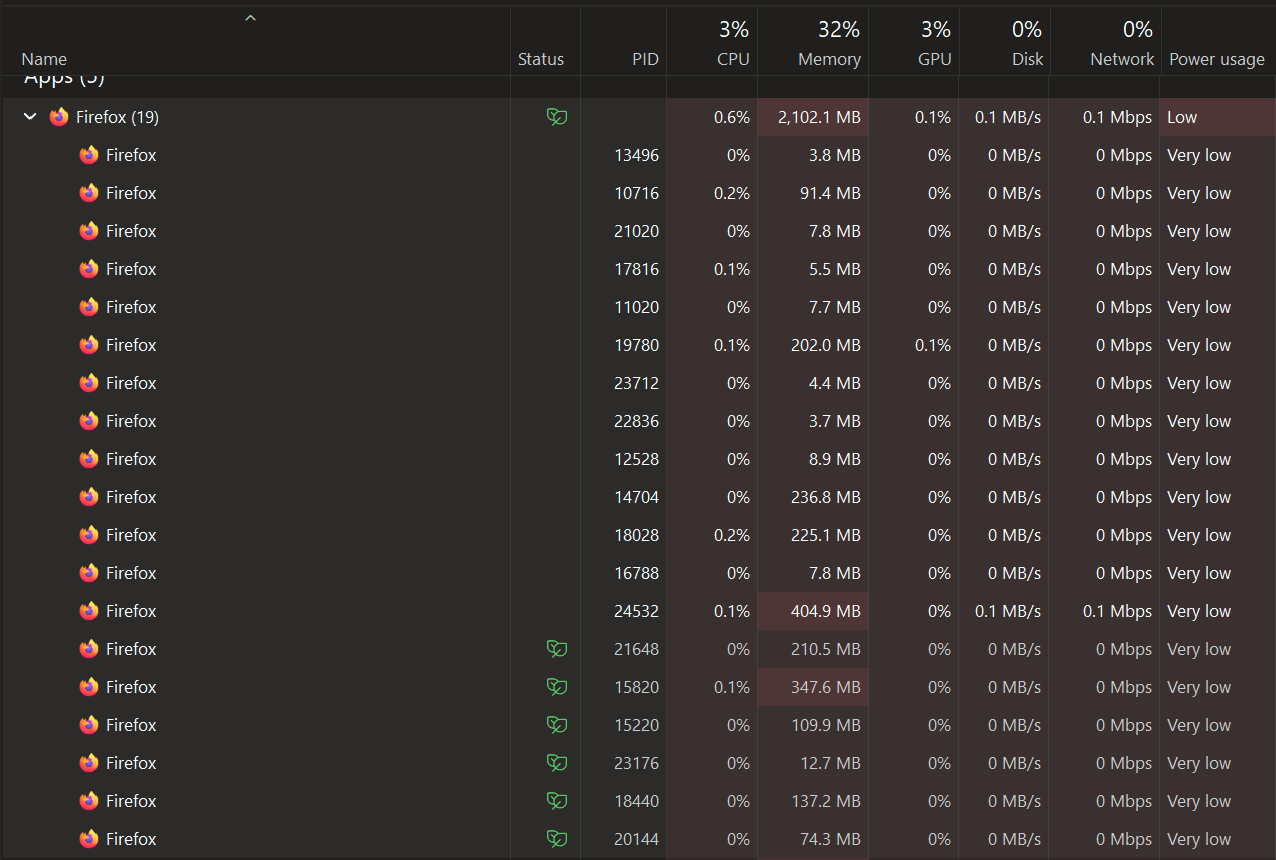1276x860 pixels.
Task: Click the Firefox icon for PID 21020
Action: (x=89, y=231)
